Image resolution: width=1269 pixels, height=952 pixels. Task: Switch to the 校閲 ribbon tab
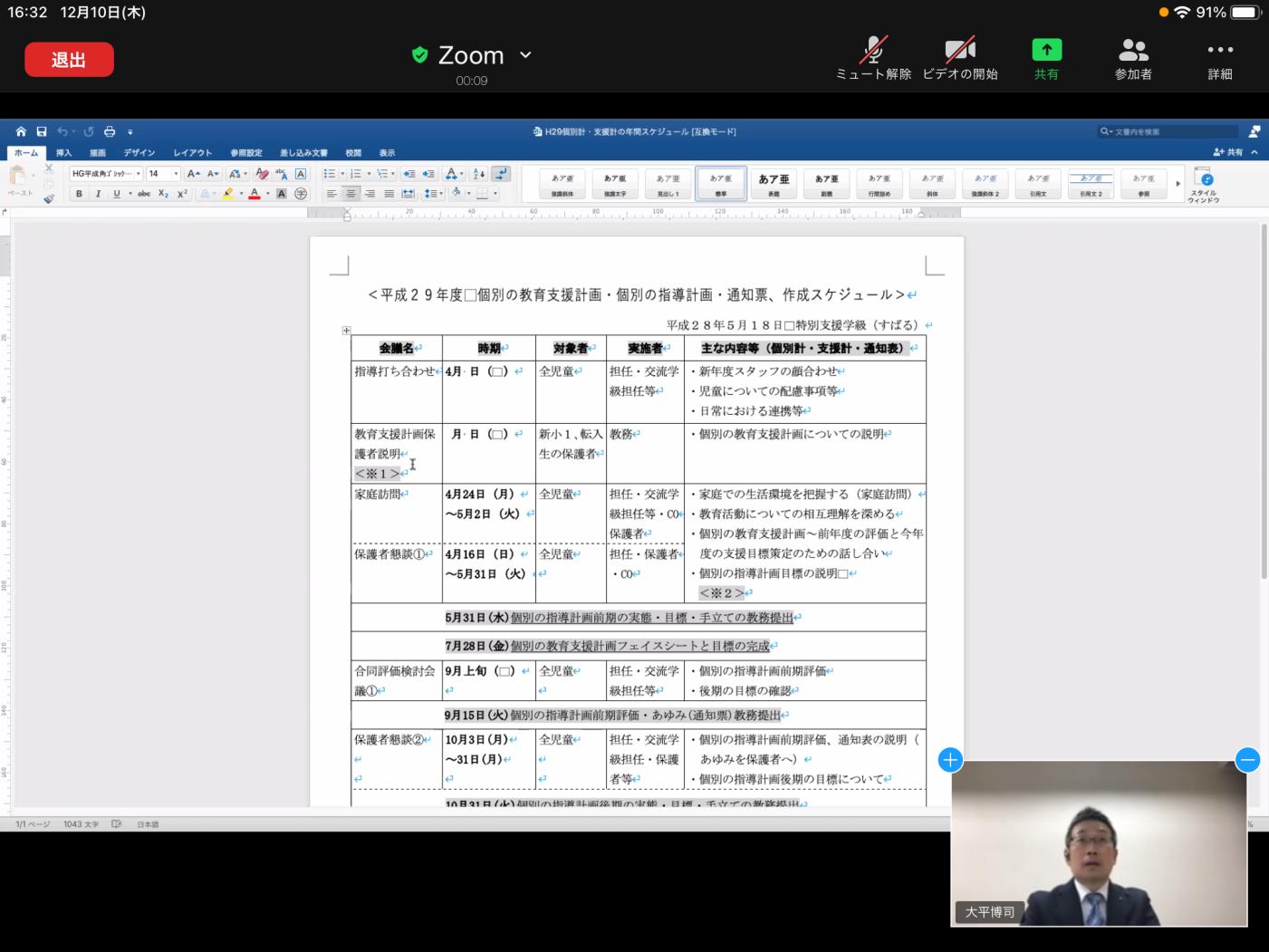[x=351, y=152]
